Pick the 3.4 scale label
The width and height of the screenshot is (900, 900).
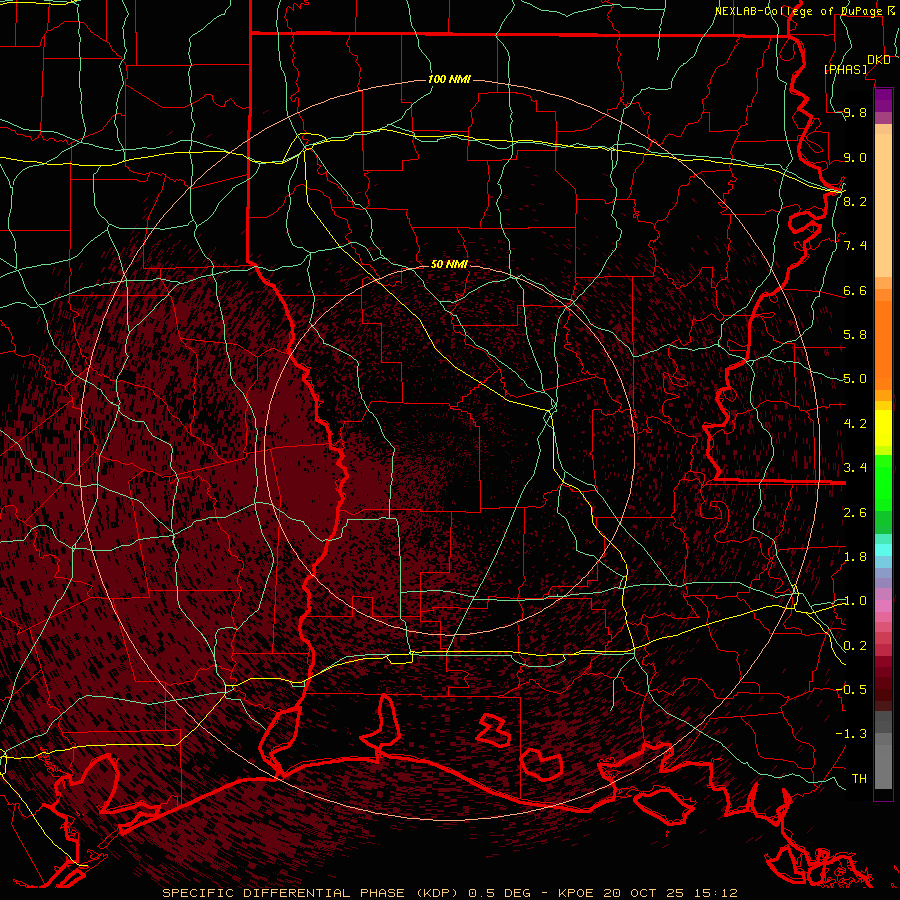click(x=855, y=468)
